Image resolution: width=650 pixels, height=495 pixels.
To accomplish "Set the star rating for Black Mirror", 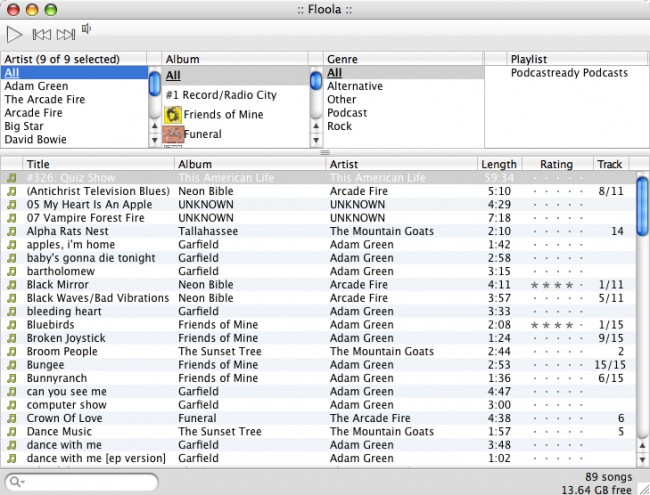I will pyautogui.click(x=556, y=285).
